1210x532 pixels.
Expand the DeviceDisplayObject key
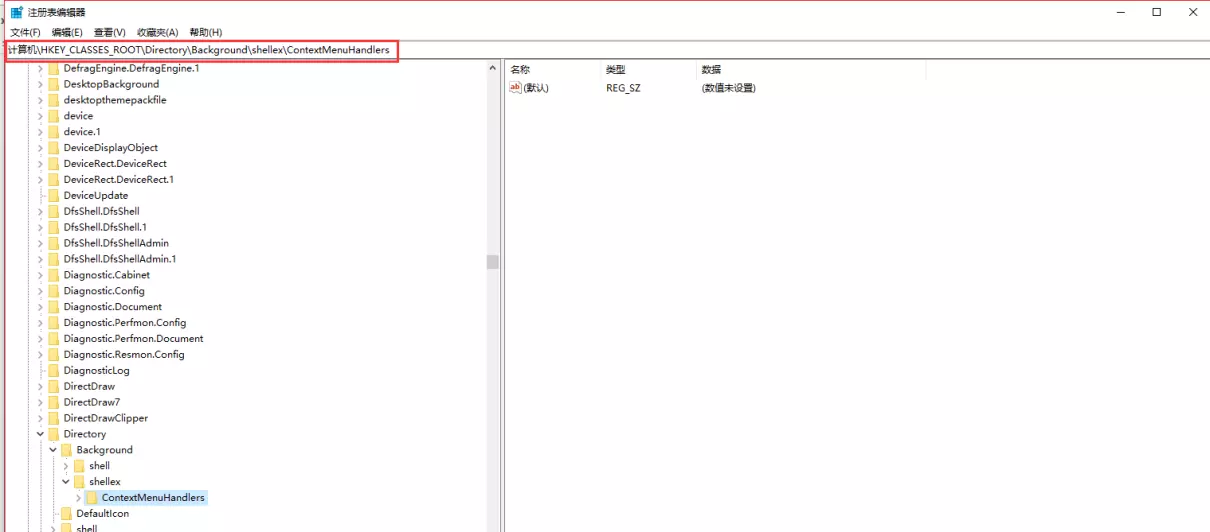point(41,148)
